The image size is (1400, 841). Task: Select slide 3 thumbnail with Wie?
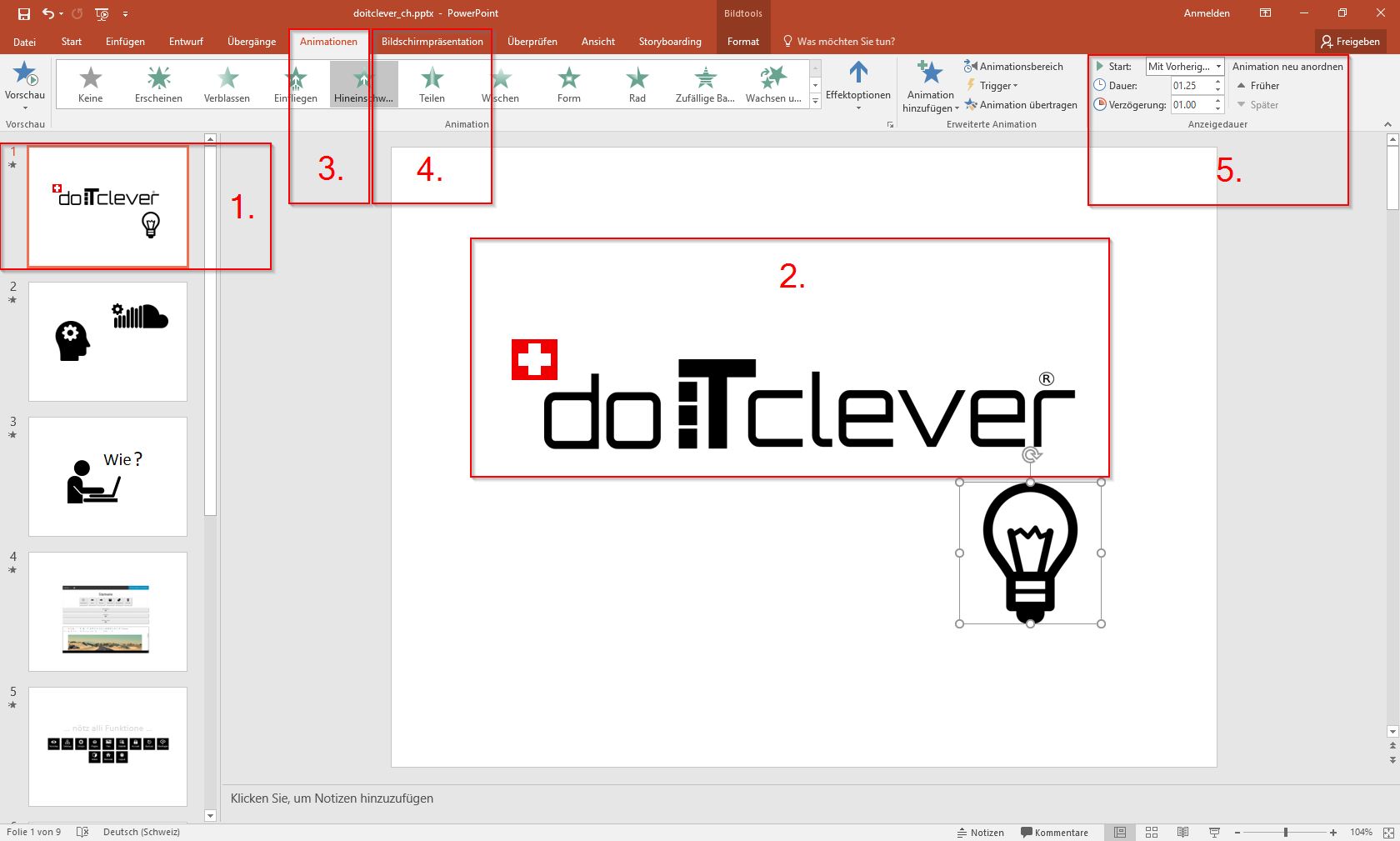(107, 477)
